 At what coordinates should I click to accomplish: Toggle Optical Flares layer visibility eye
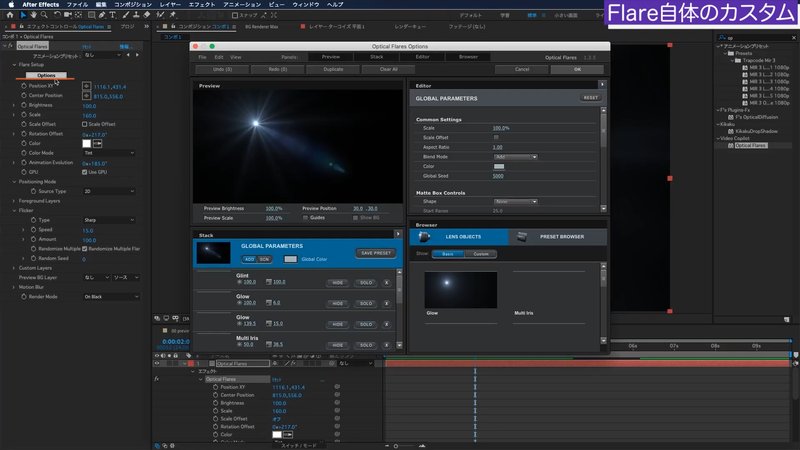click(157, 364)
